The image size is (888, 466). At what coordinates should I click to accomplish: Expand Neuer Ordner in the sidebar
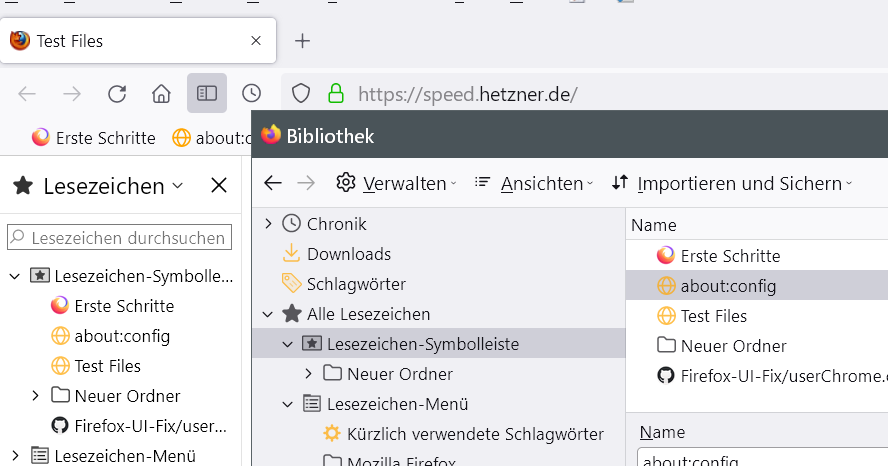pos(36,396)
